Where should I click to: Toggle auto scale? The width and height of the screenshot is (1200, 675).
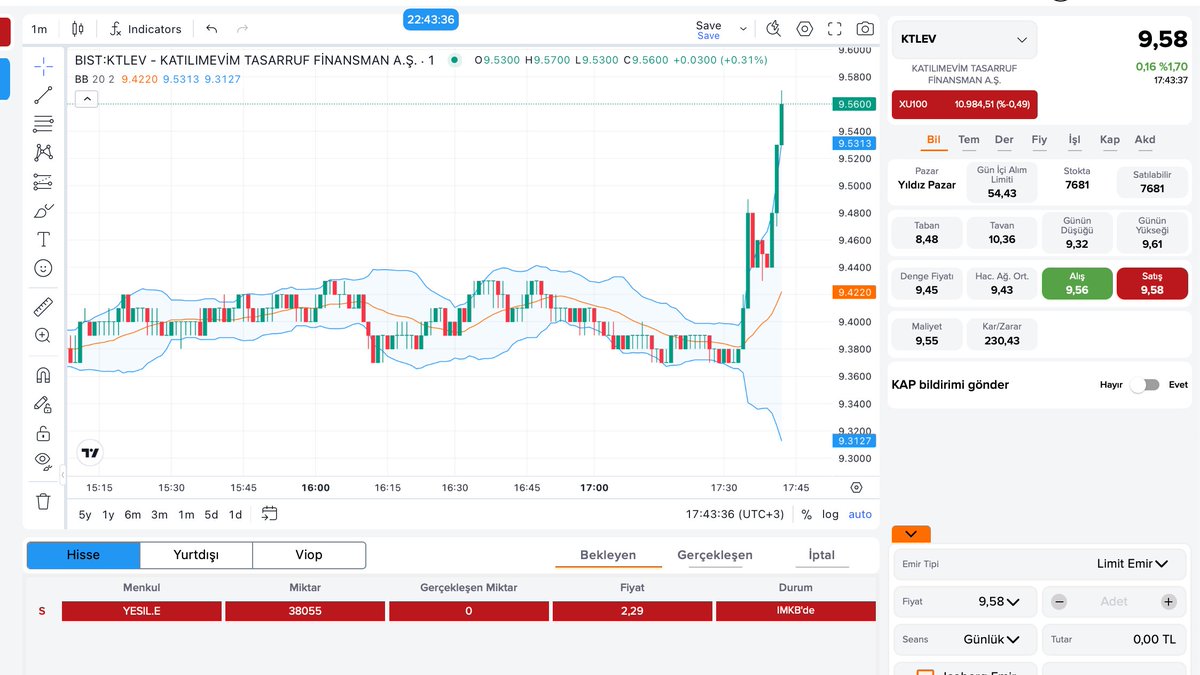click(x=860, y=514)
